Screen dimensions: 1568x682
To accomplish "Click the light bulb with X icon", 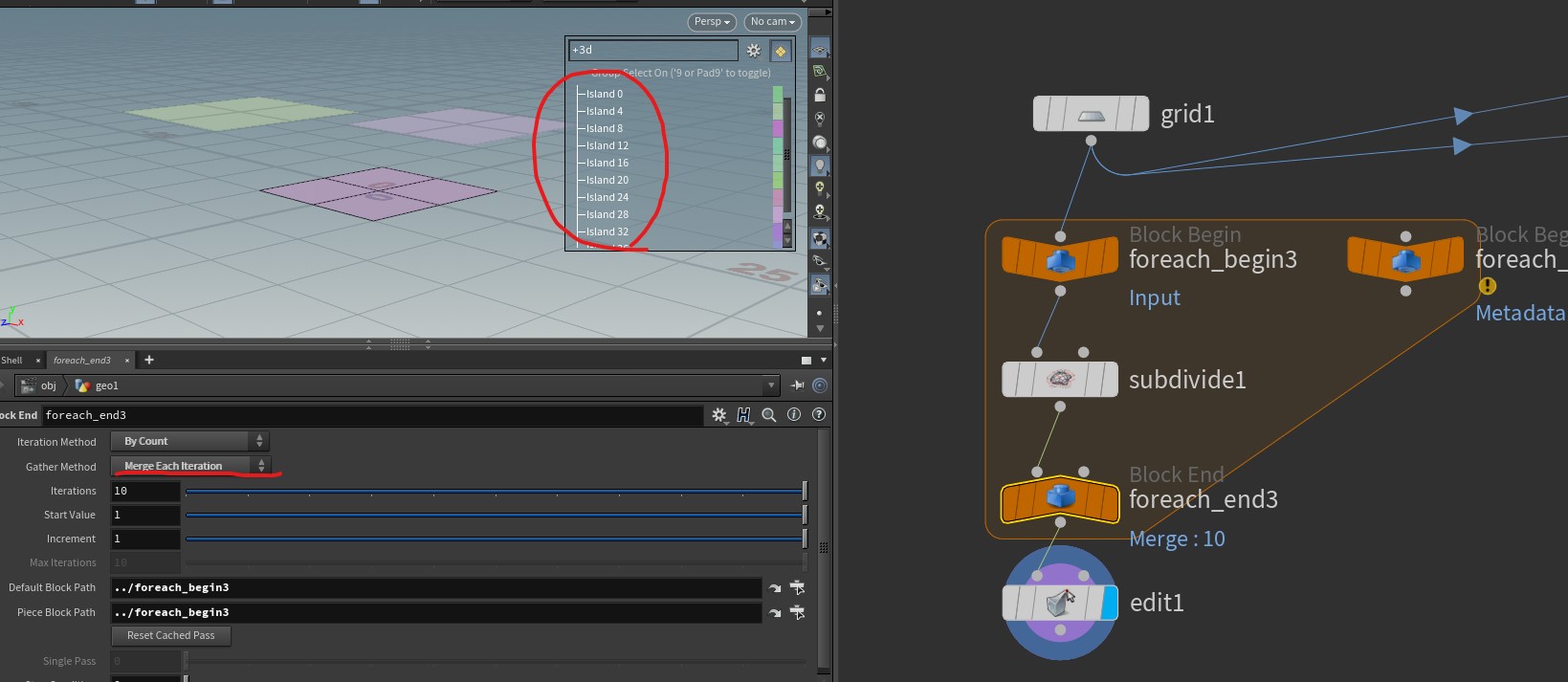I will 820,119.
